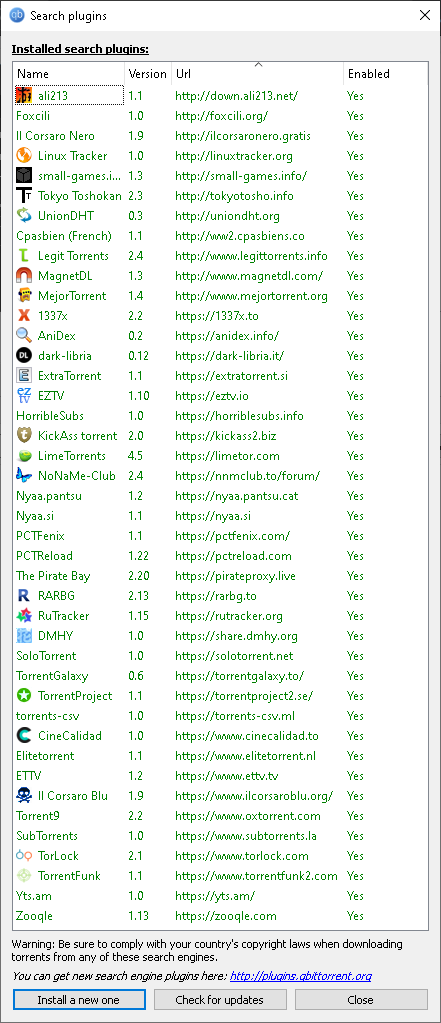Click the small-games.info cube icon
441x1023 pixels.
(x=23, y=176)
